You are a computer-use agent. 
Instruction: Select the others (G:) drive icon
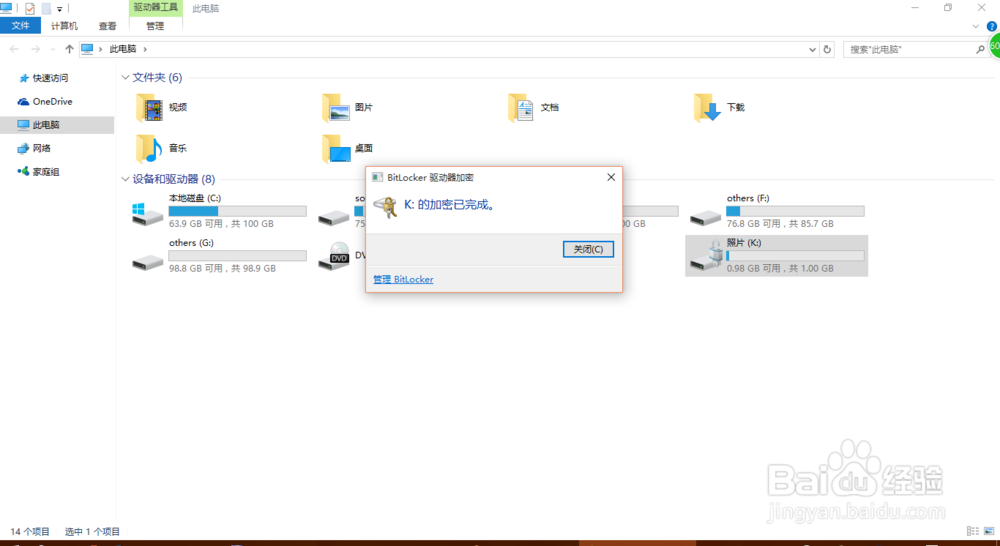point(147,261)
